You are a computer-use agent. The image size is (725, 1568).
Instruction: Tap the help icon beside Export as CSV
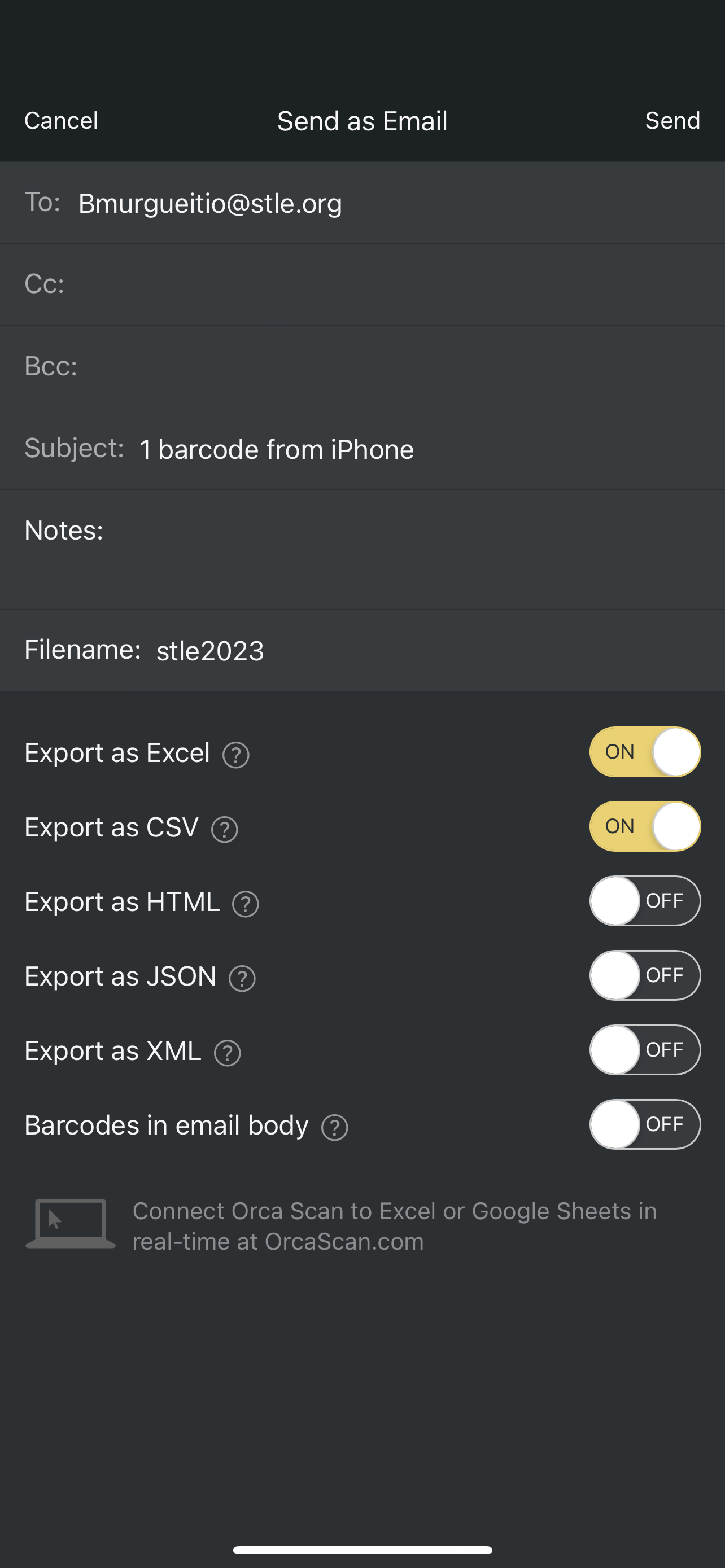click(x=225, y=829)
